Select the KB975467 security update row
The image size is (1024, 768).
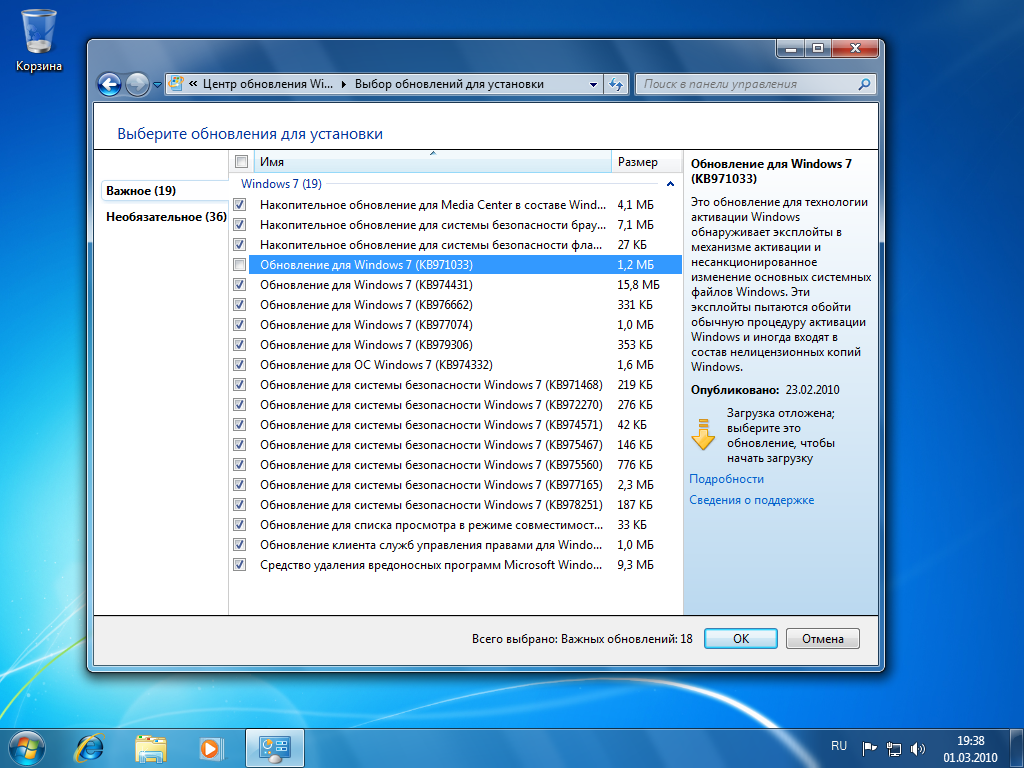point(456,445)
